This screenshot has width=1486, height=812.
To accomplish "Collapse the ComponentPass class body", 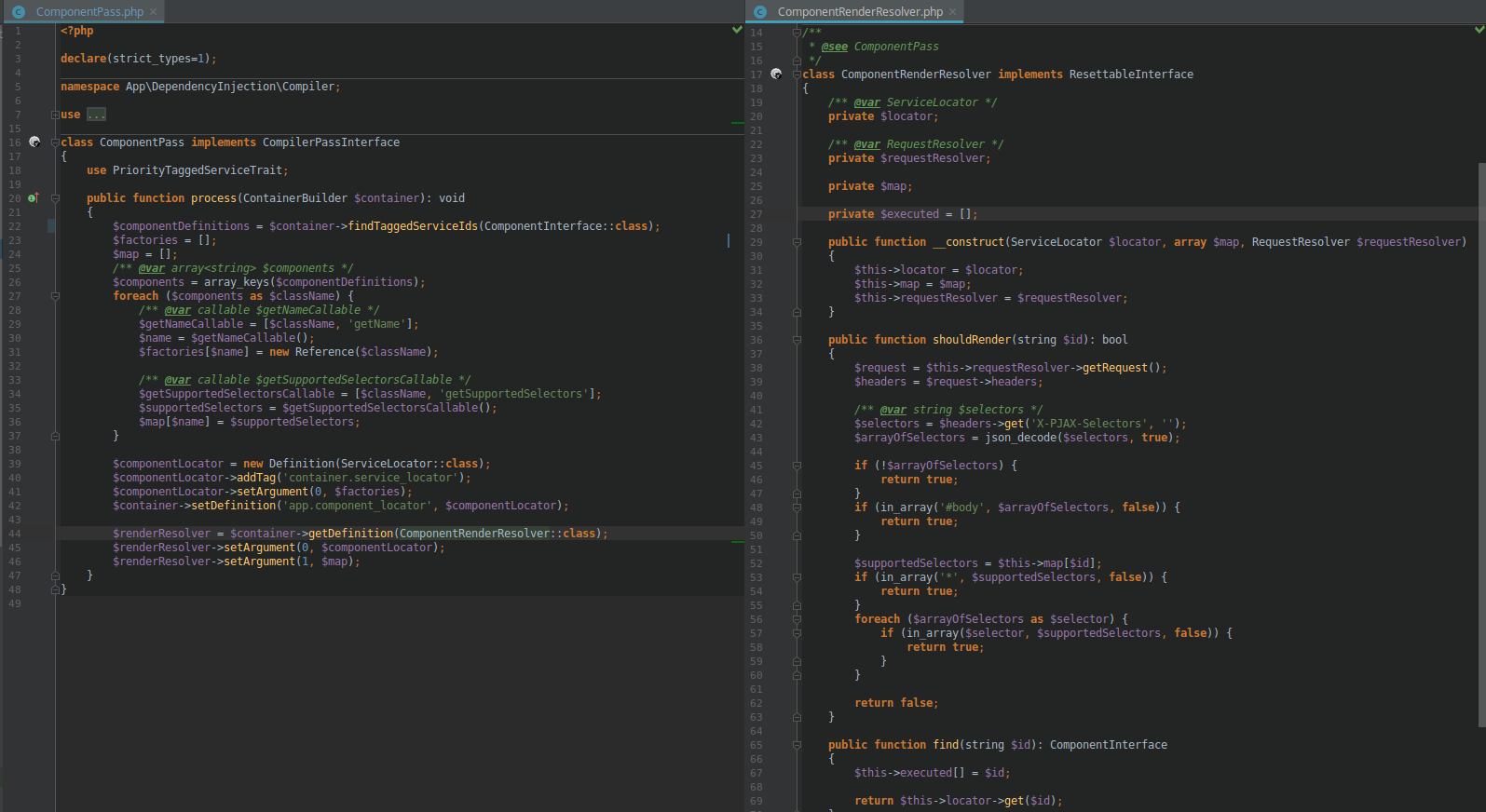I will click(x=55, y=142).
